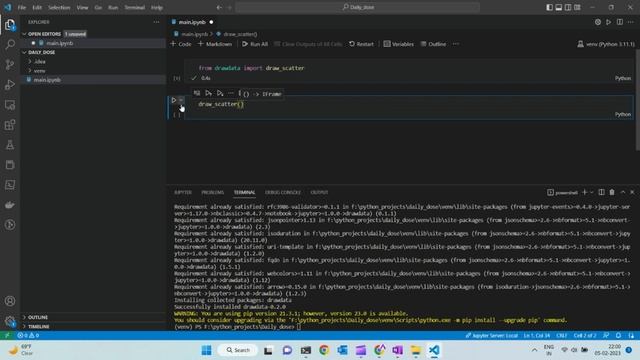Open the Accounts menu icon
This screenshot has height=360, width=640.
click(x=10, y=301)
